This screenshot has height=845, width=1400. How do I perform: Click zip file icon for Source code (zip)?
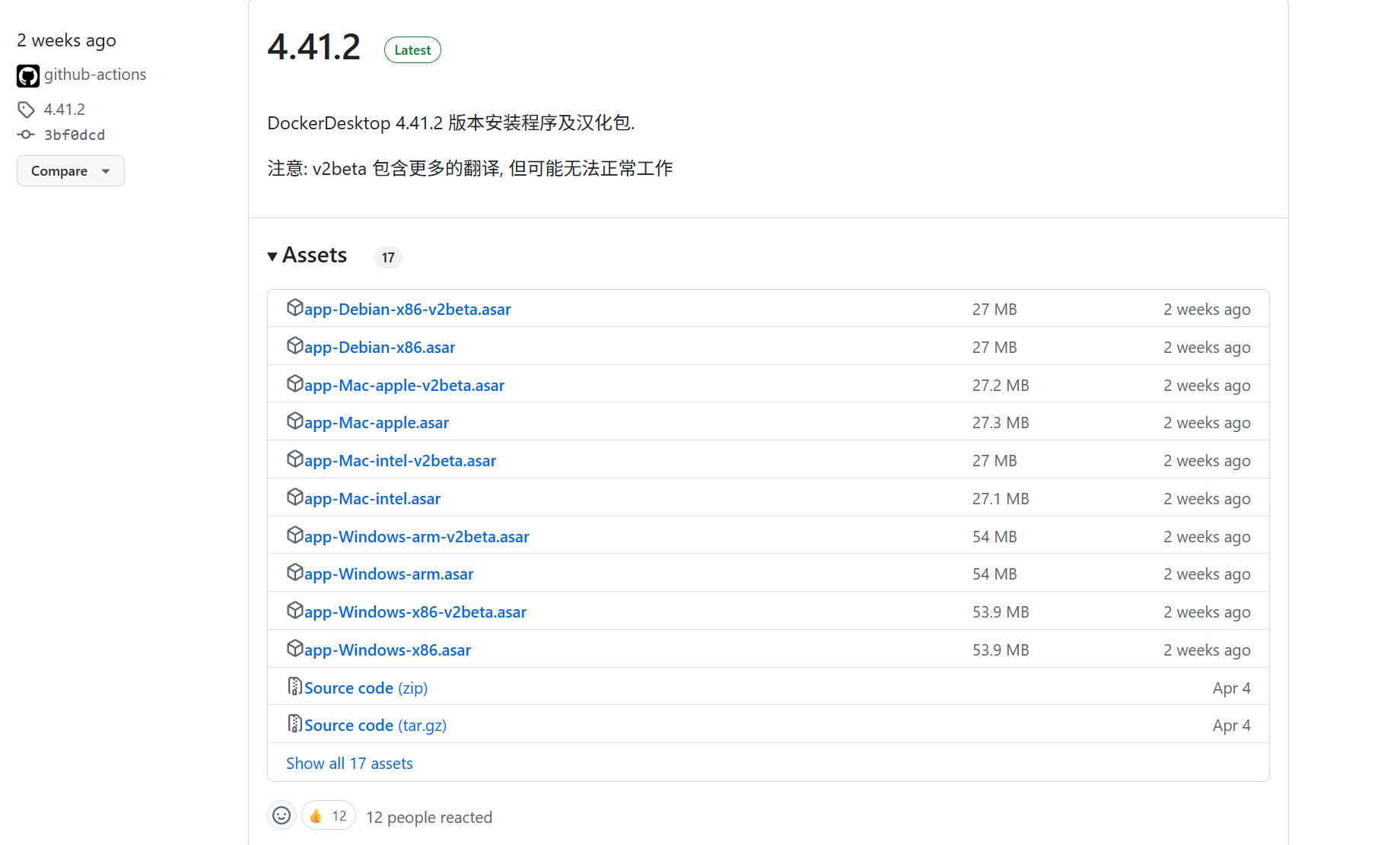[x=294, y=687]
